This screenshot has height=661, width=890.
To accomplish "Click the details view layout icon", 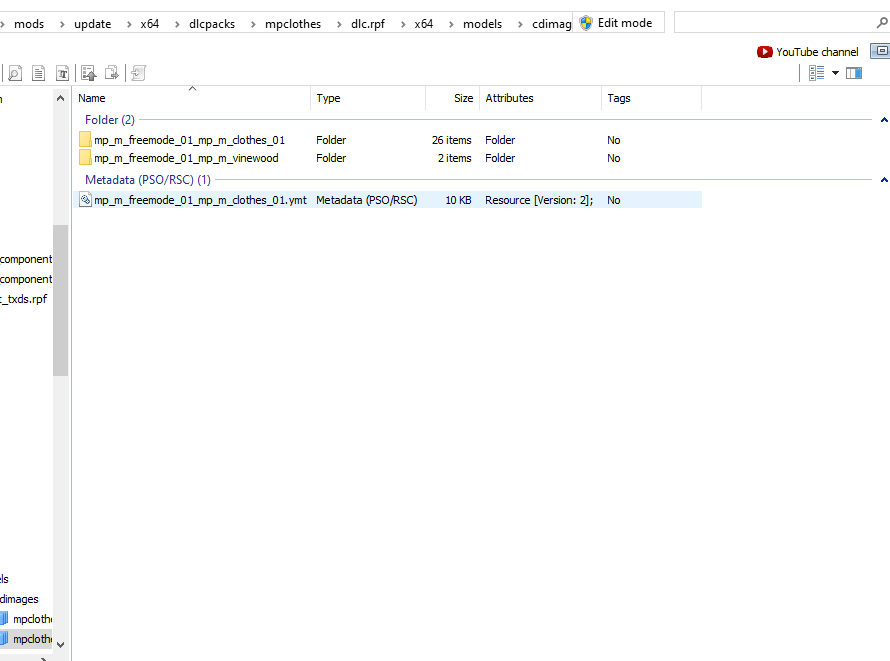I will click(x=817, y=73).
